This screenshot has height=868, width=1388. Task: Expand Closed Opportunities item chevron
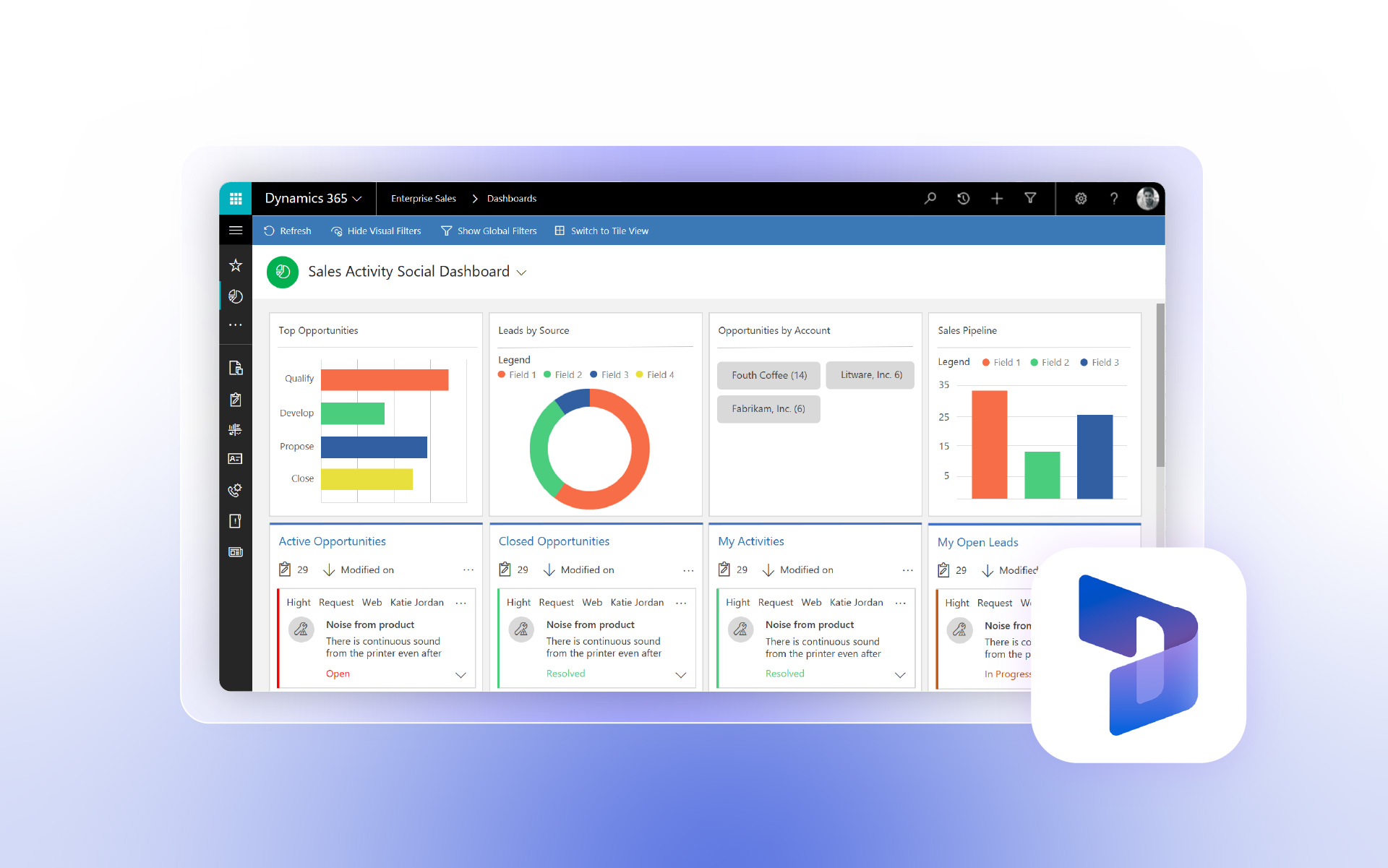680,672
